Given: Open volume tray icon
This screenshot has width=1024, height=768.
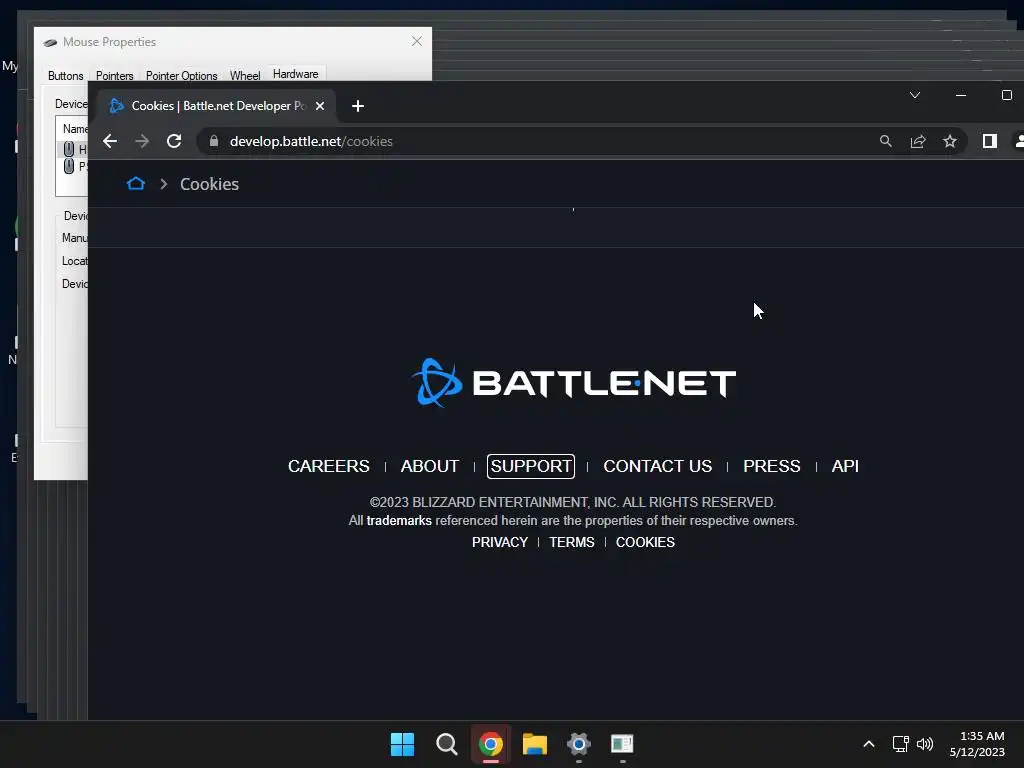Looking at the screenshot, I should 925,744.
